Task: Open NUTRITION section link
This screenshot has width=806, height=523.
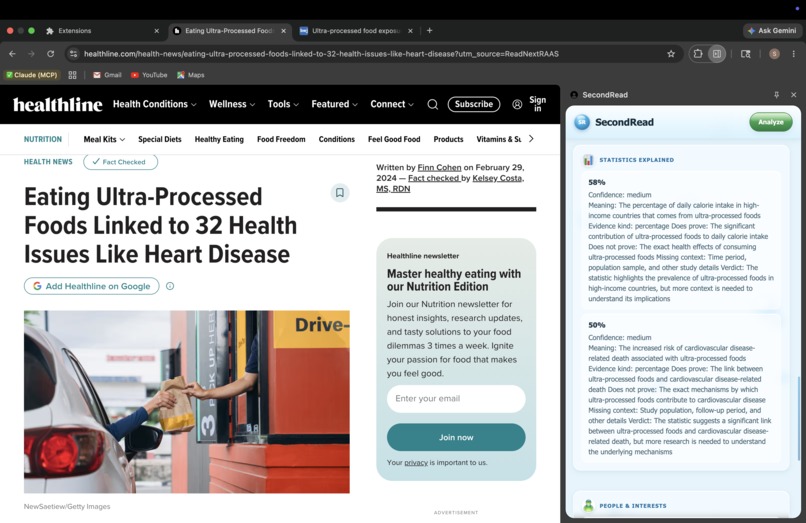Action: pyautogui.click(x=43, y=139)
